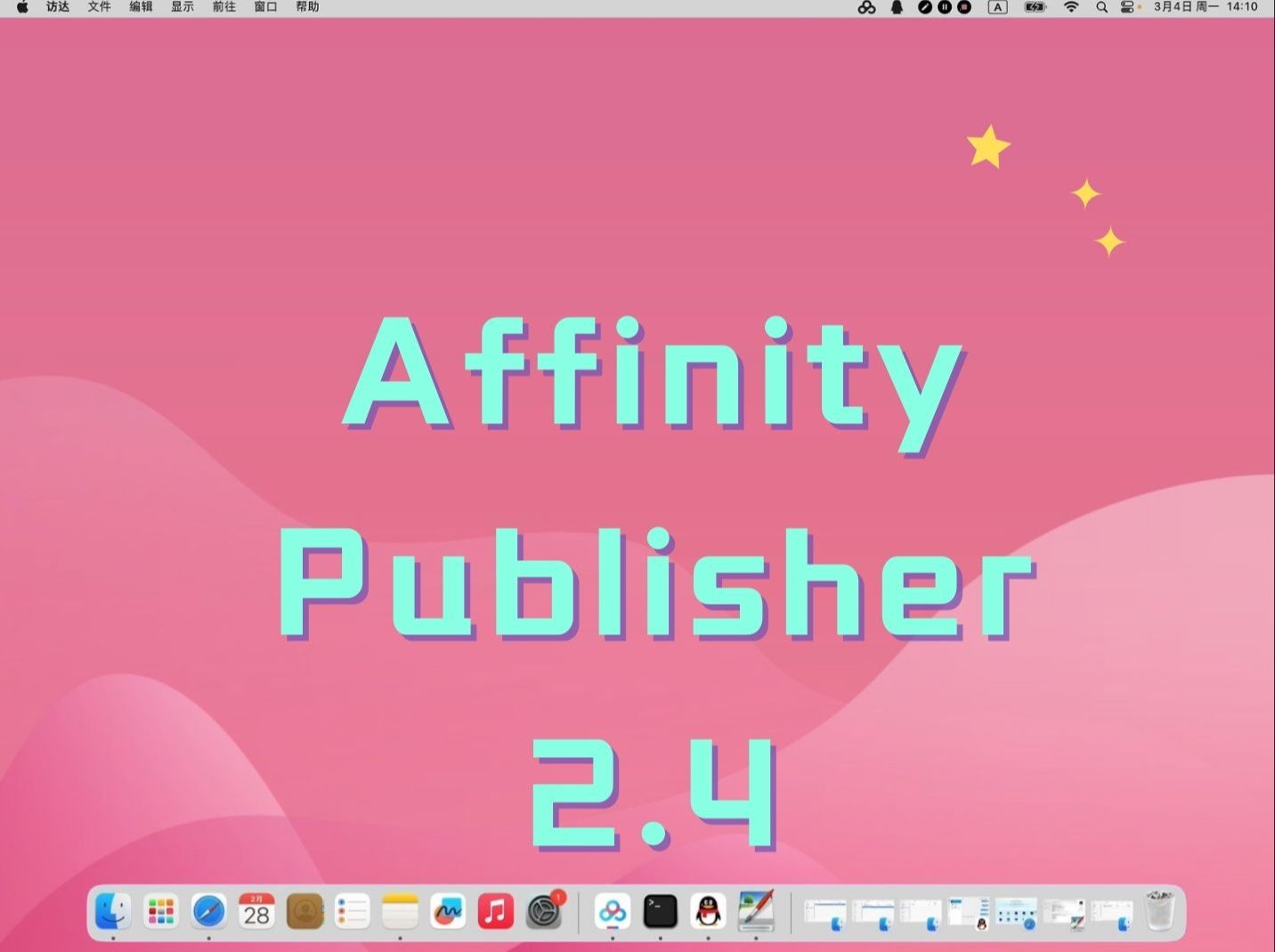Open the QQ penguin app in Dock

(709, 911)
